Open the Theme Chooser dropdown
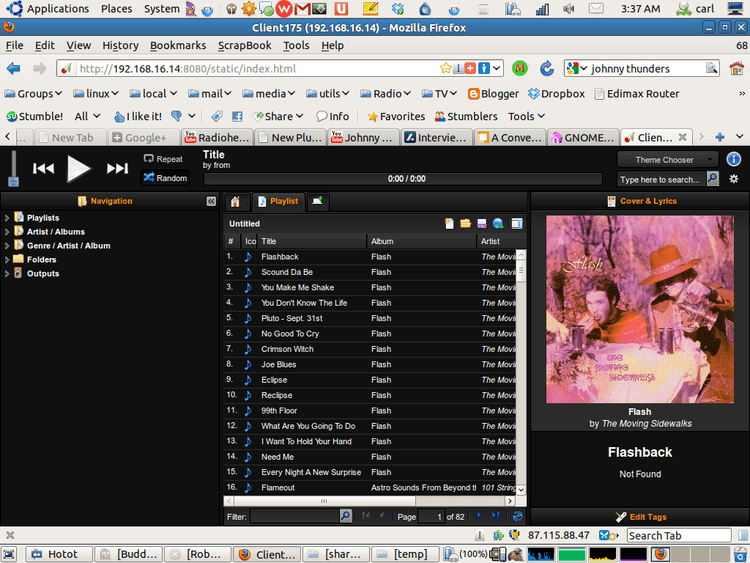750x563 pixels. [667, 160]
